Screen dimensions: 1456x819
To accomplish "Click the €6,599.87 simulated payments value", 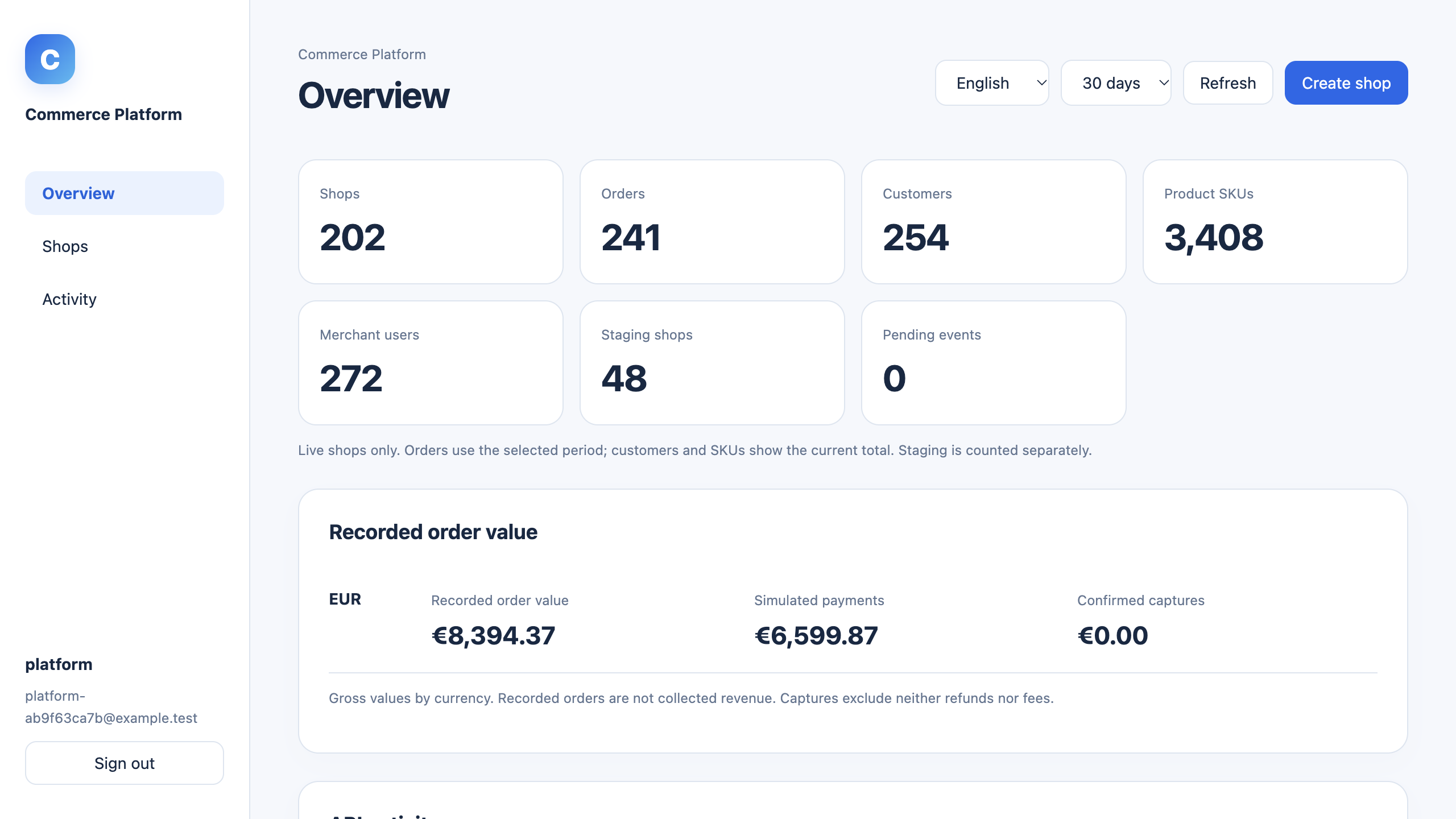I will (816, 636).
